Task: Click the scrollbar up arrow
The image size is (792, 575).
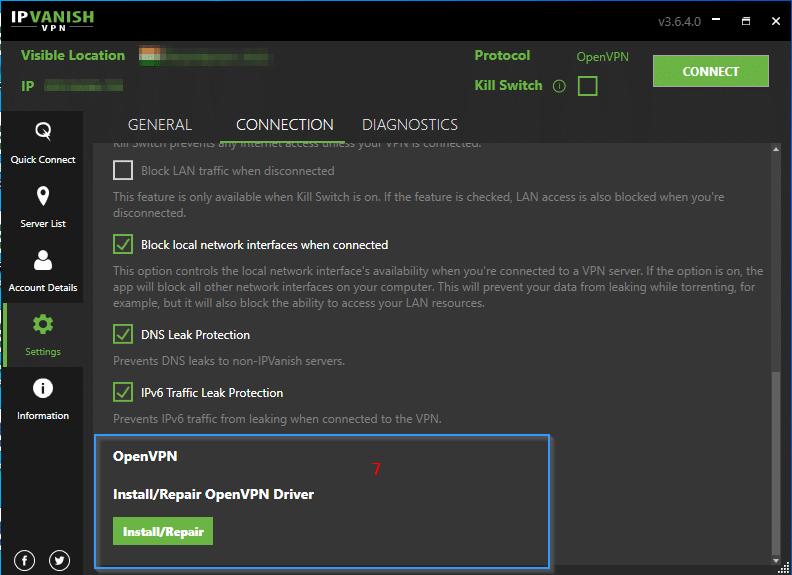Action: (776, 149)
